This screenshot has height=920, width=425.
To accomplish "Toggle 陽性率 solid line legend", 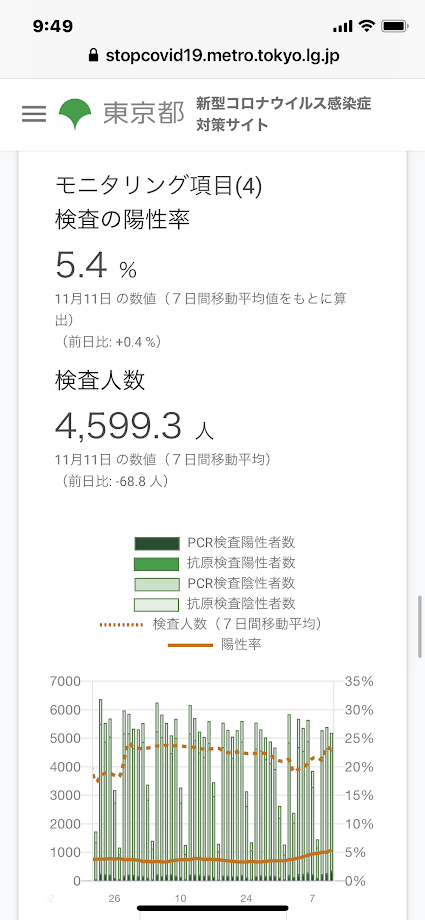I will point(215,644).
